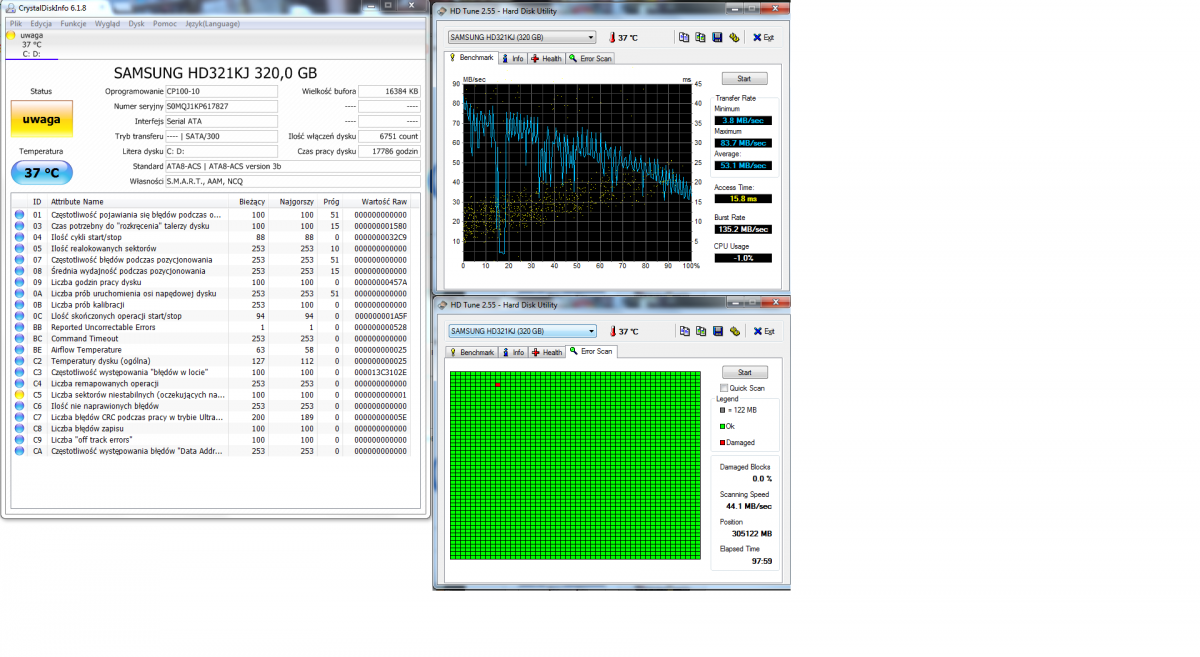Open options icon in HD Tune Benchmark window

734,38
